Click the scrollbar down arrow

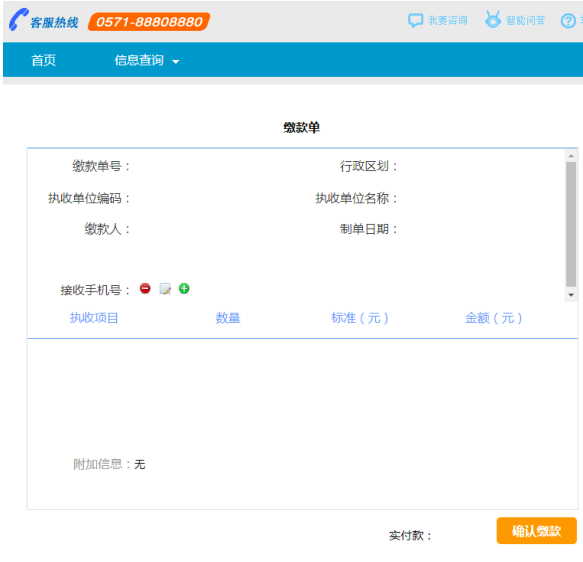point(571,295)
